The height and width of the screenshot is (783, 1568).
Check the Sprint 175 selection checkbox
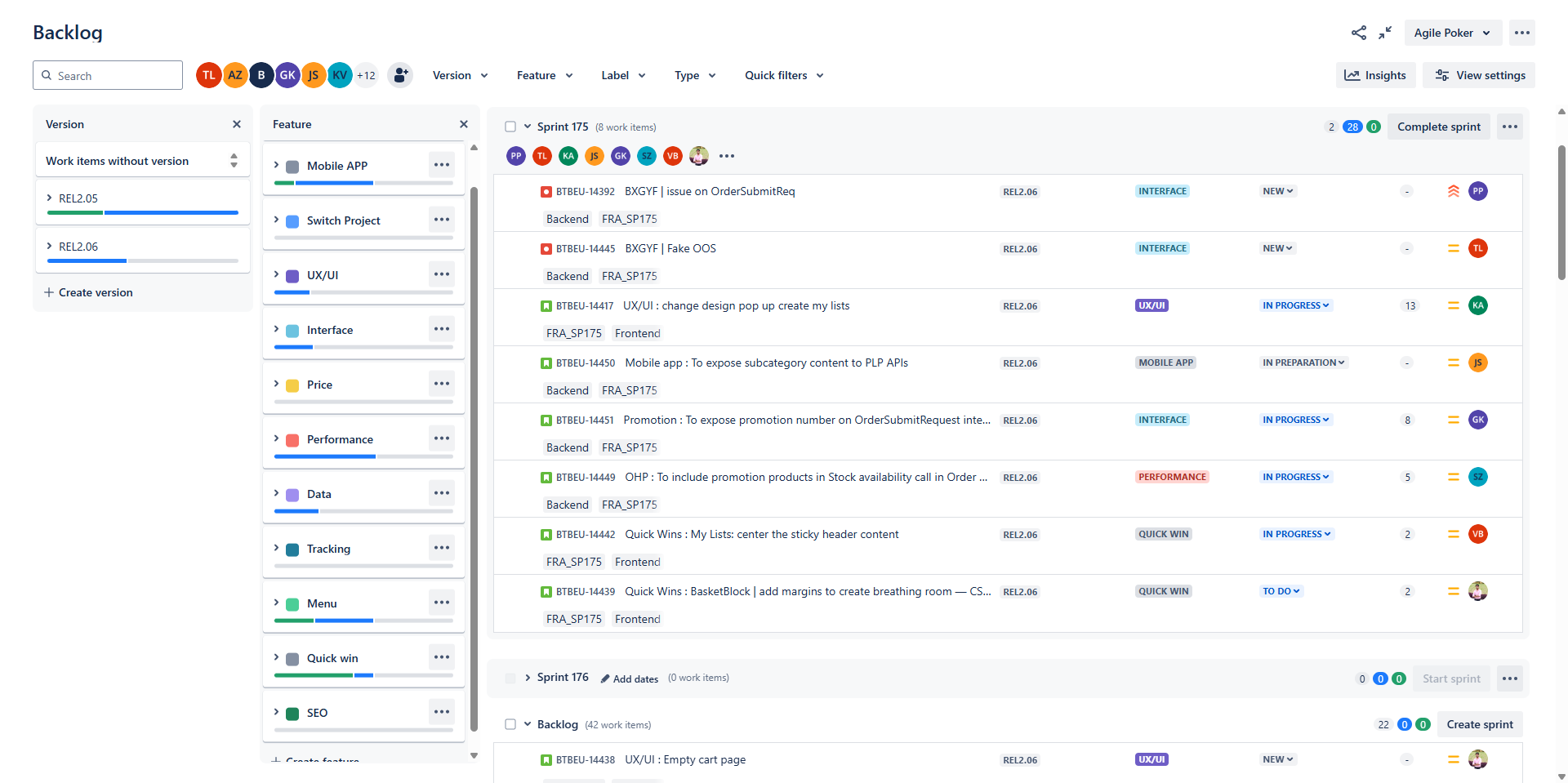click(509, 127)
